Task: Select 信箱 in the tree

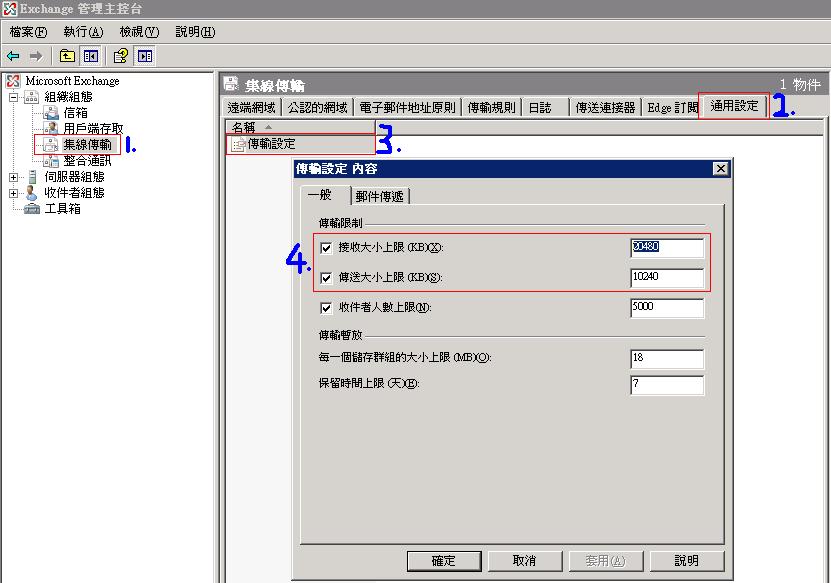Action: (x=75, y=113)
